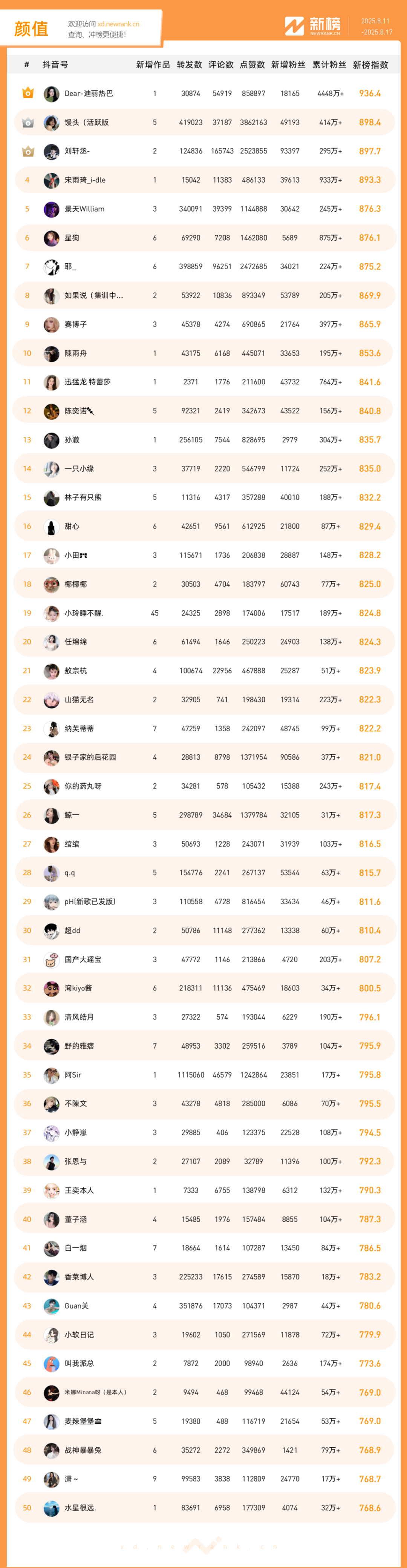
Task: Click the 点赞数 column header
Action: [252, 65]
